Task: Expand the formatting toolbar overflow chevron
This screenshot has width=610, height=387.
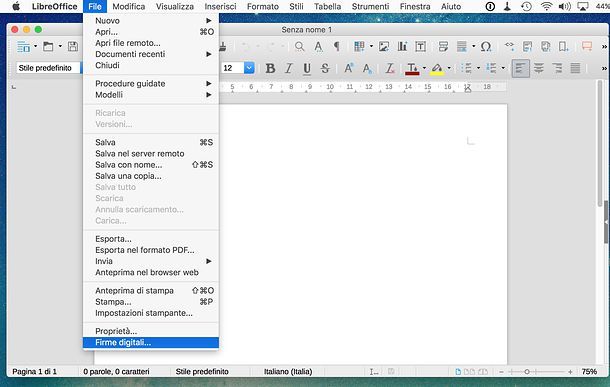Action: coord(604,68)
